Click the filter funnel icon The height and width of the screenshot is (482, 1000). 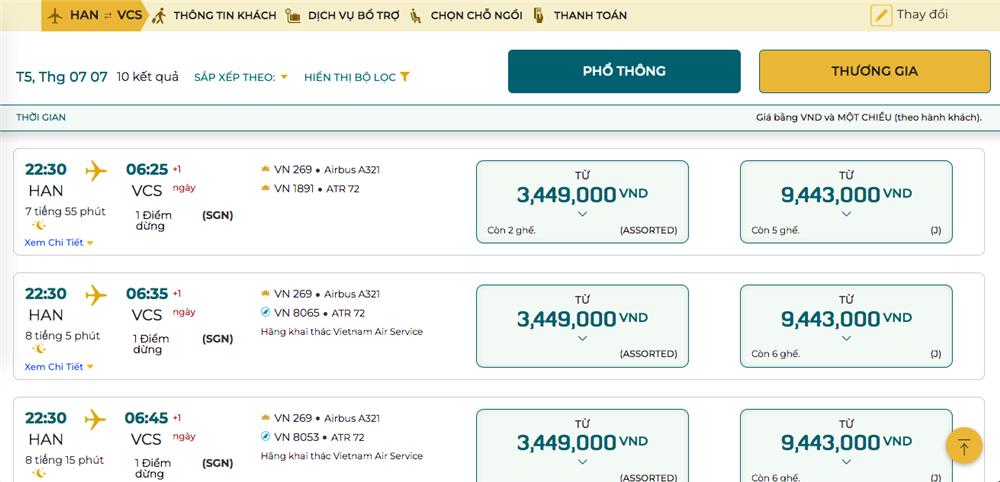[405, 77]
